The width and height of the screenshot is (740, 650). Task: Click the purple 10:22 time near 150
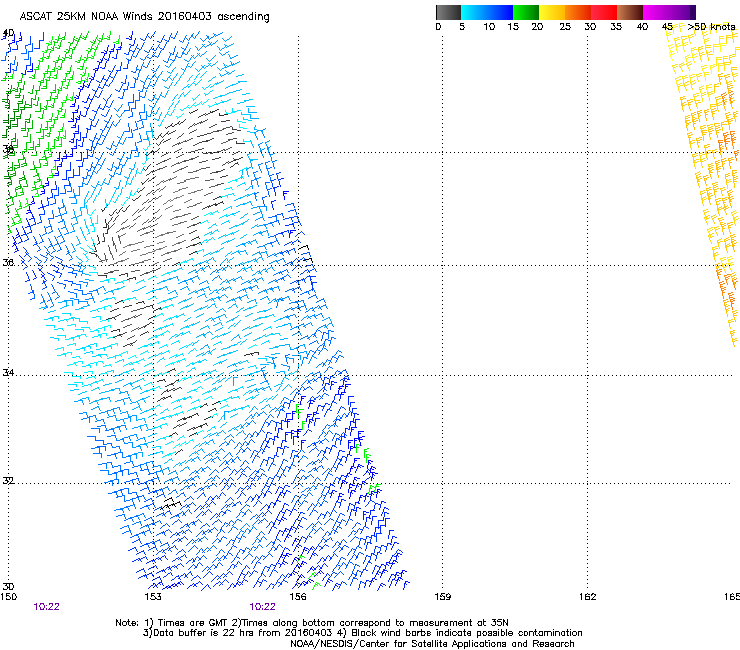click(46, 607)
